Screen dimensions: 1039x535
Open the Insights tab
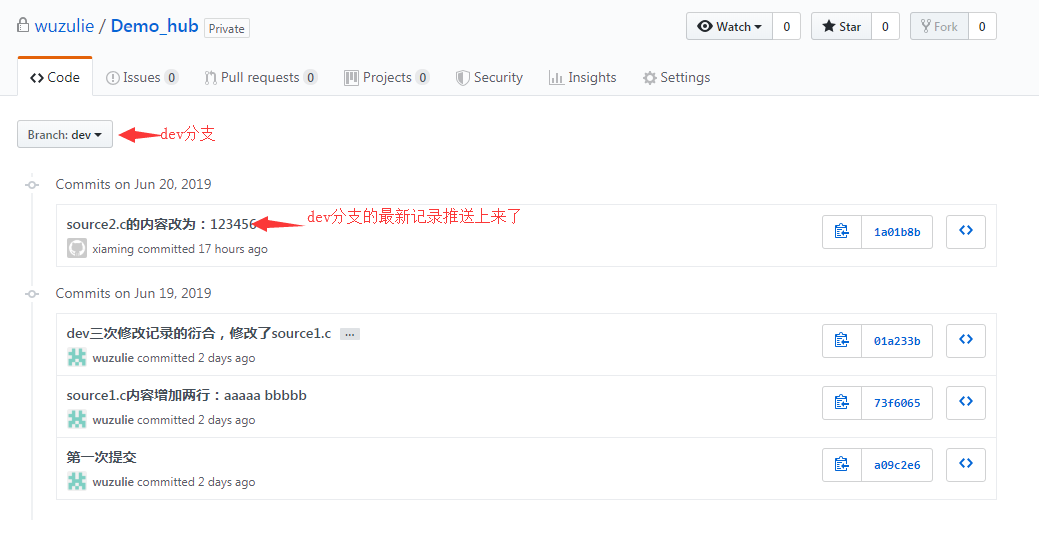point(582,78)
